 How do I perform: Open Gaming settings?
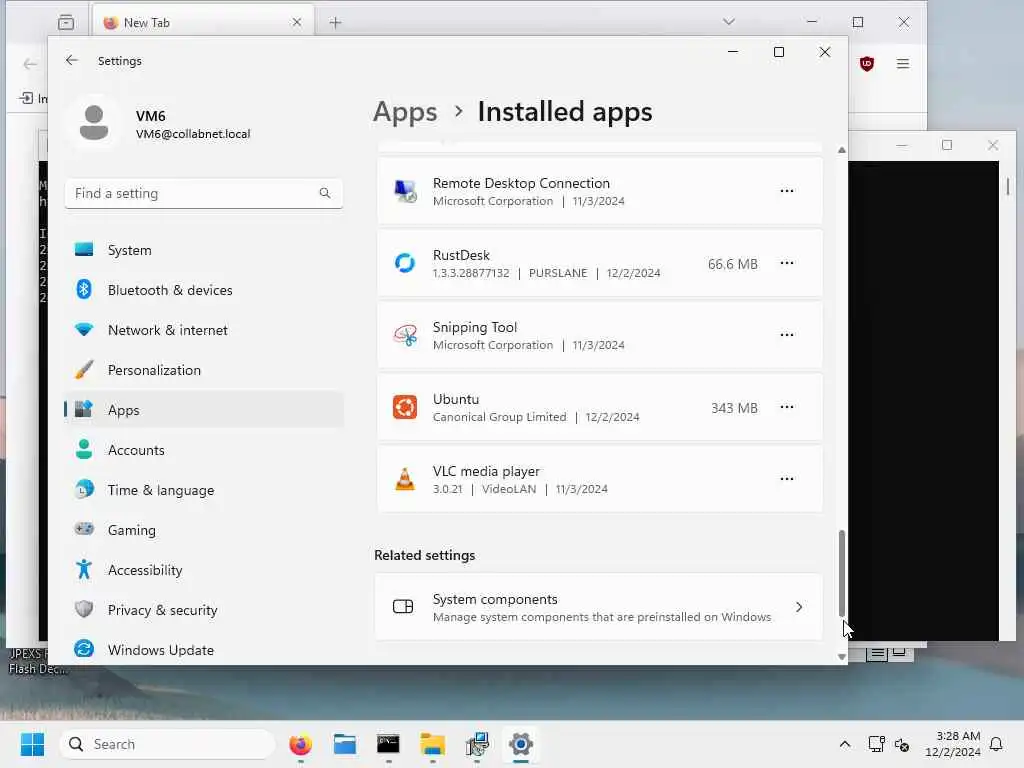click(204, 530)
